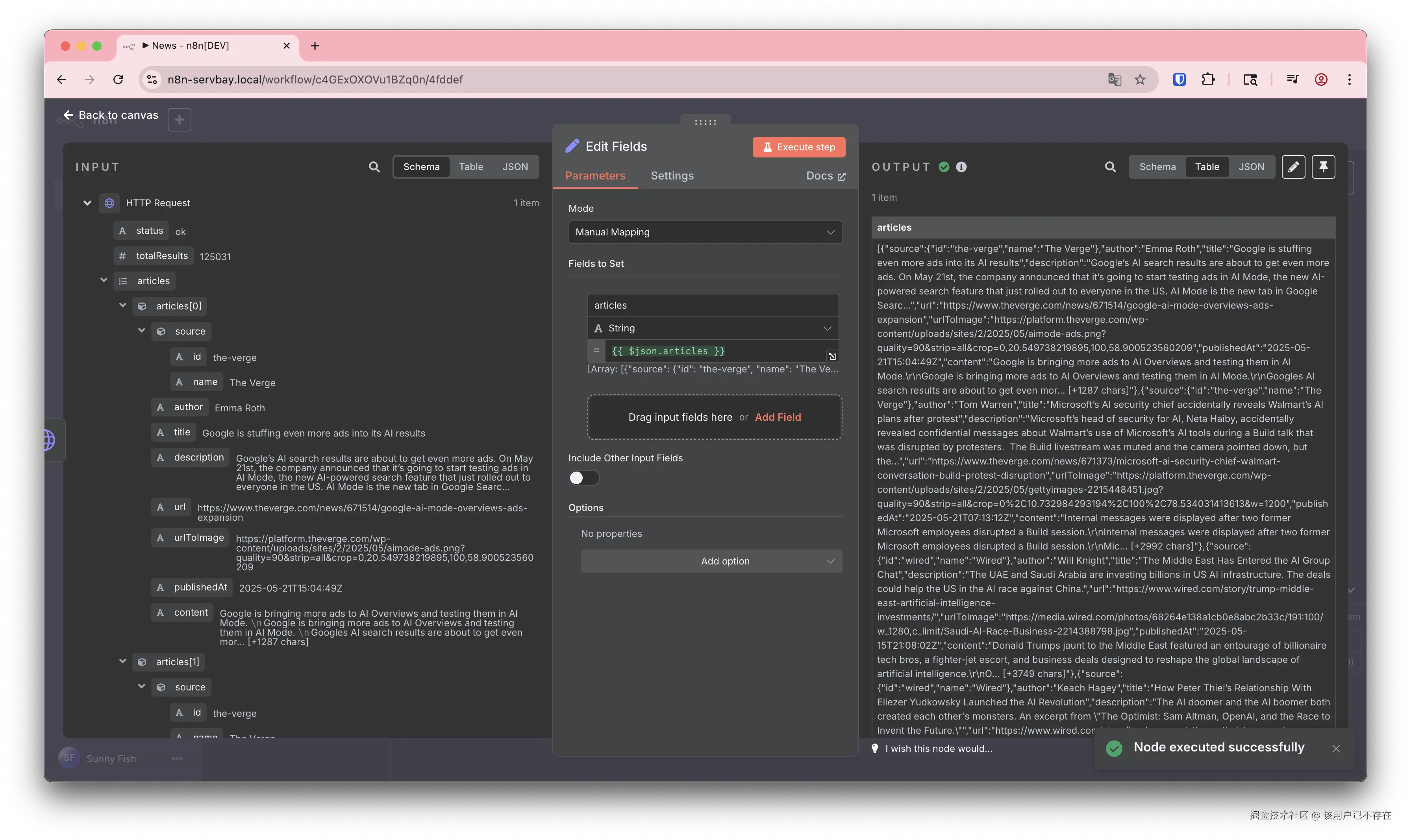Click the Add Field link
This screenshot has height=840, width=1411.
coord(778,417)
